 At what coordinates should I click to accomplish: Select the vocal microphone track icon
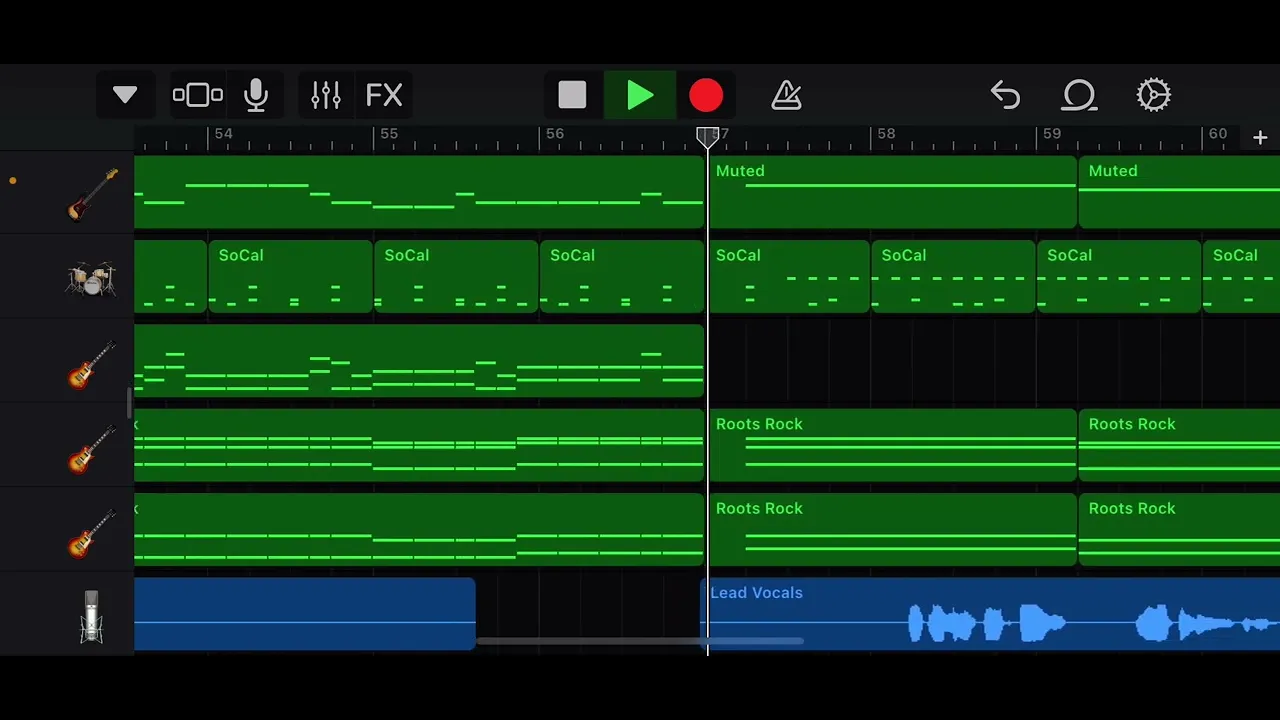(x=91, y=616)
